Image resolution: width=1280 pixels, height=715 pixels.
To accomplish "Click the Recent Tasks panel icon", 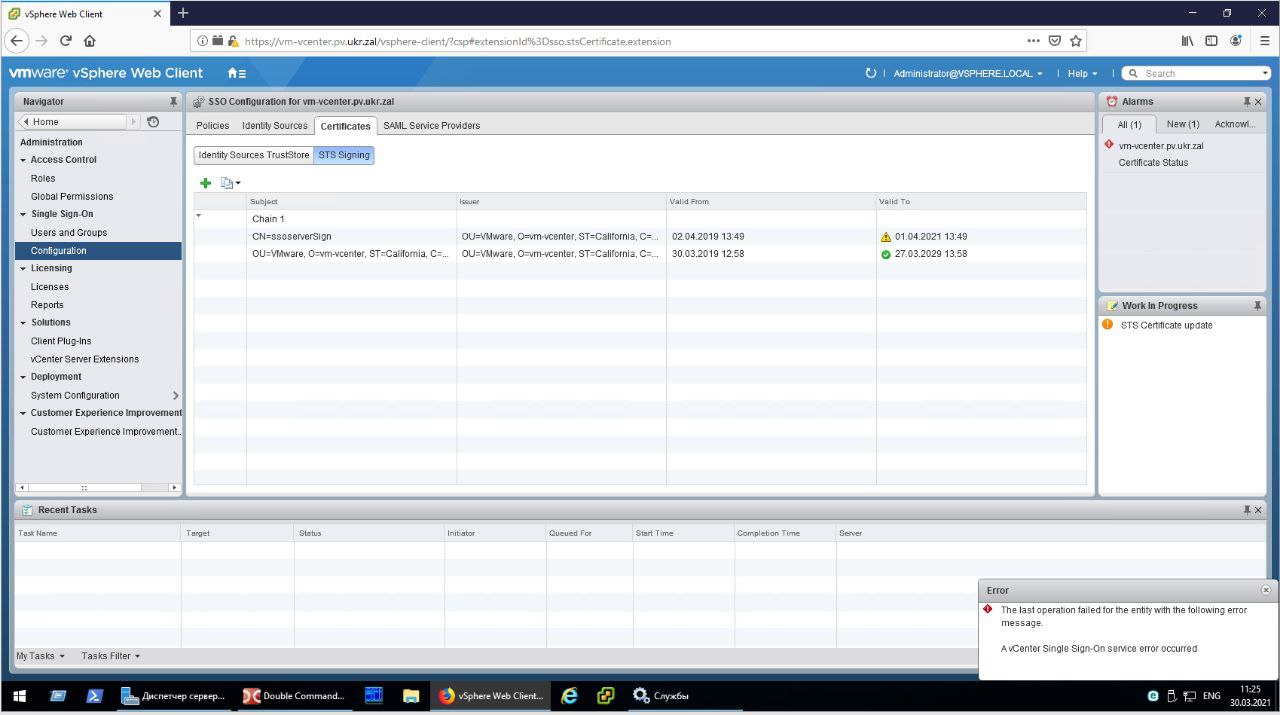I will coord(28,510).
